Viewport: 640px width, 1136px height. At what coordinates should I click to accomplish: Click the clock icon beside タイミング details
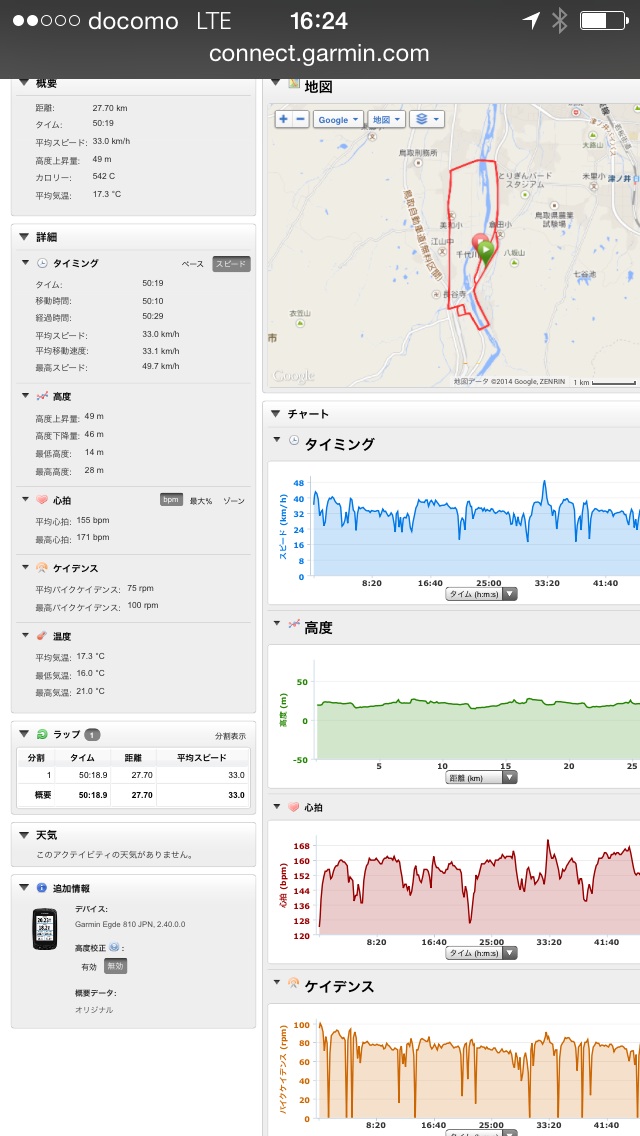(x=42, y=263)
